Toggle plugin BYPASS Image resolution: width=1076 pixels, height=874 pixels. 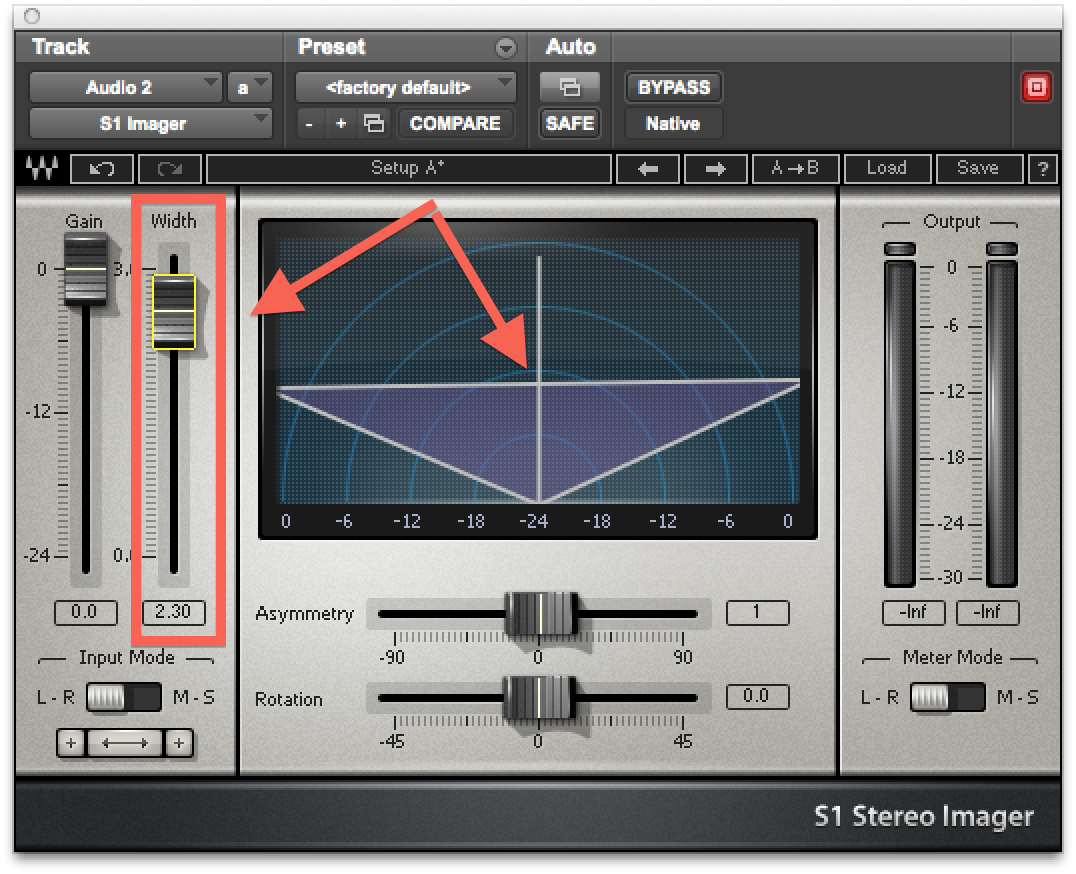pyautogui.click(x=673, y=88)
